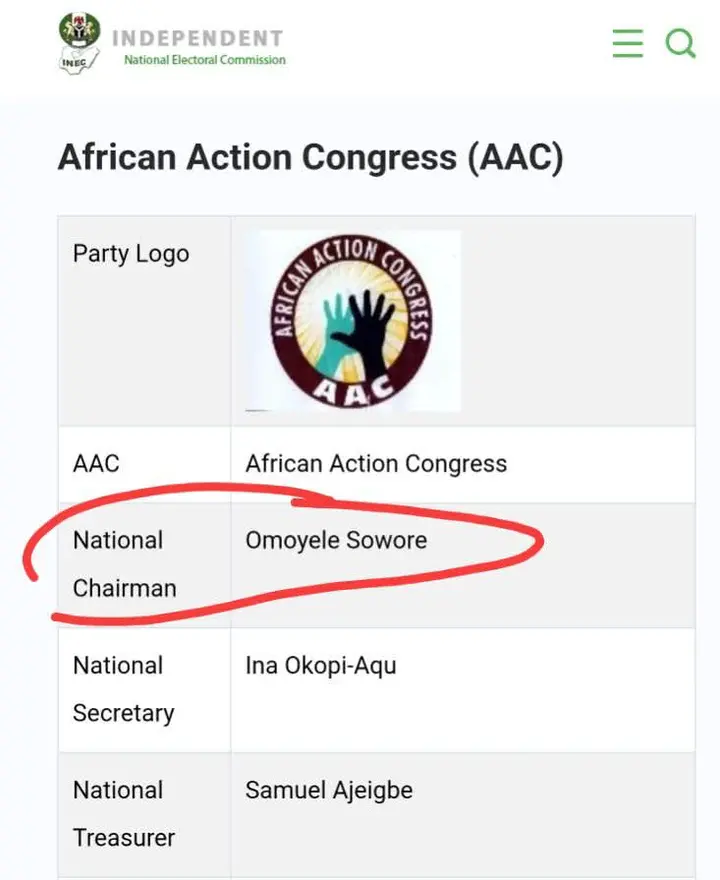Click the National Secretary label
The height and width of the screenshot is (880, 720).
coord(123,689)
